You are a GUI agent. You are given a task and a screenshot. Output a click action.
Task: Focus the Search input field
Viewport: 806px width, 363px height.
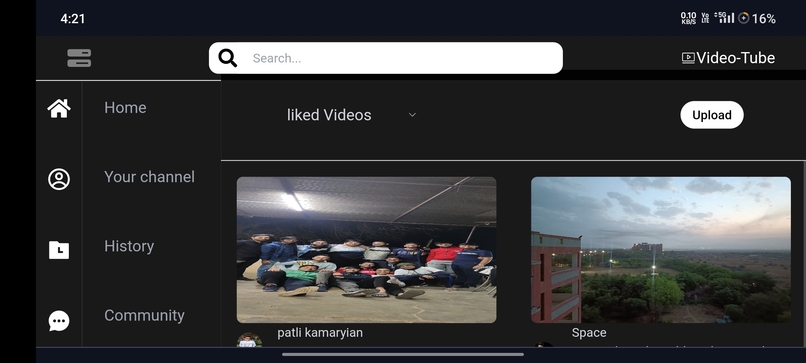(x=386, y=58)
